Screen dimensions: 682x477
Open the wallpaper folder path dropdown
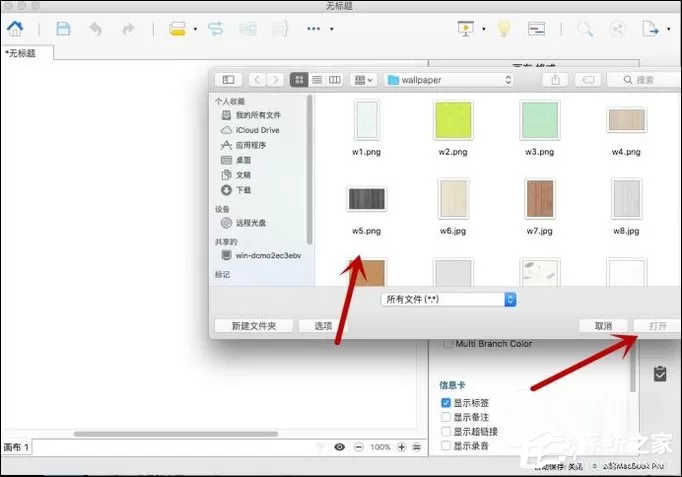click(449, 80)
